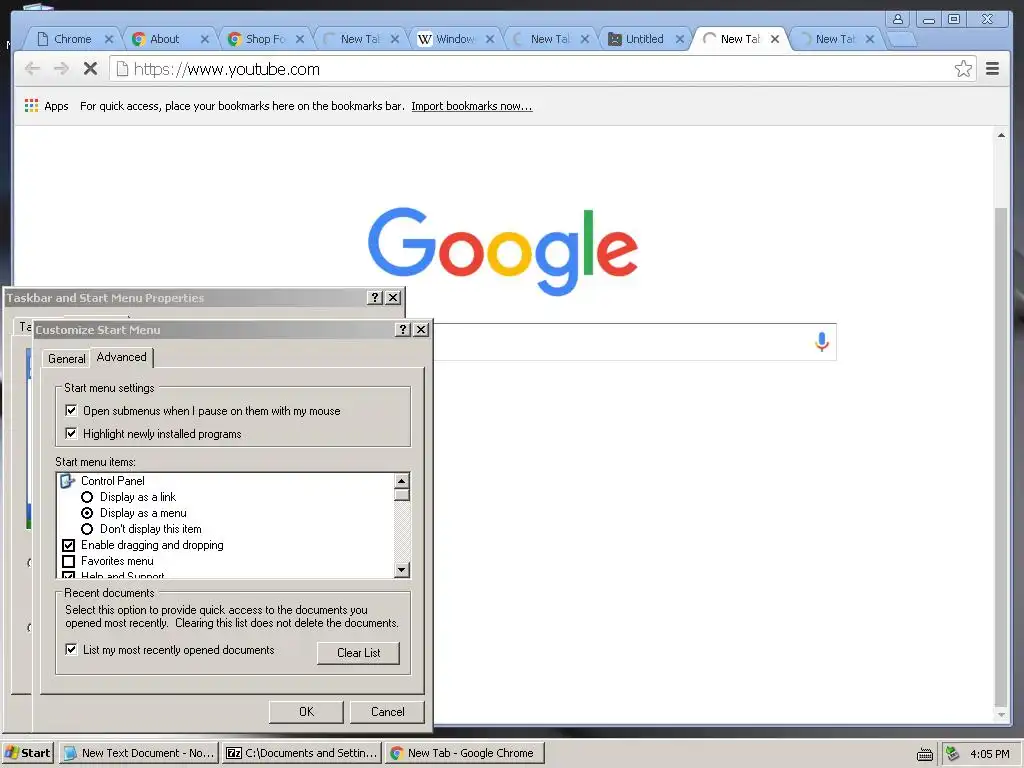Select 'Display as a menu' radio option
The height and width of the screenshot is (768, 1024).
pos(87,513)
